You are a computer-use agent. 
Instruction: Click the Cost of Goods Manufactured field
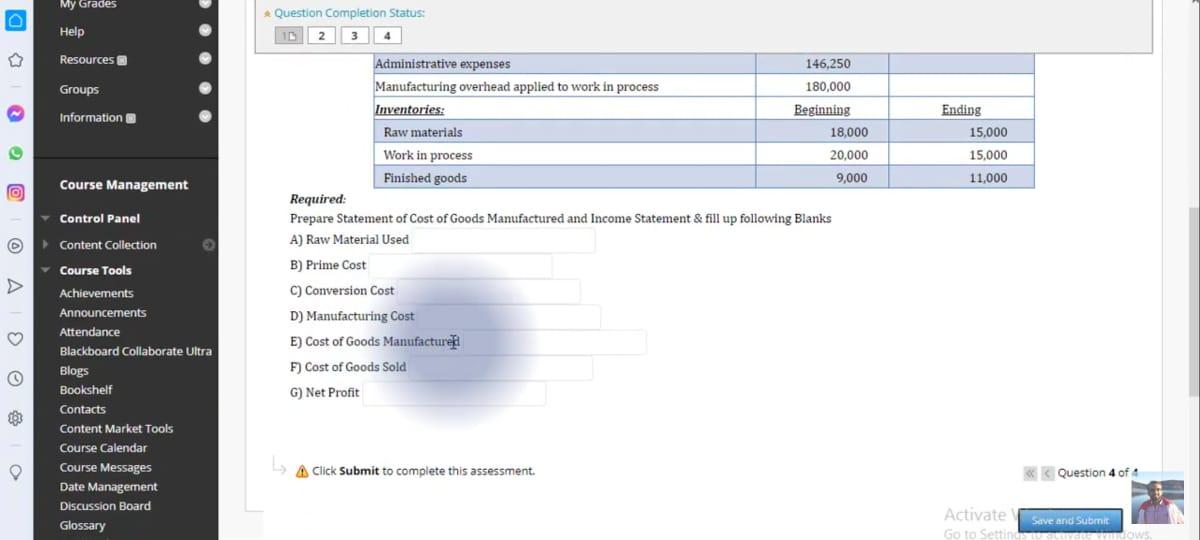point(553,342)
